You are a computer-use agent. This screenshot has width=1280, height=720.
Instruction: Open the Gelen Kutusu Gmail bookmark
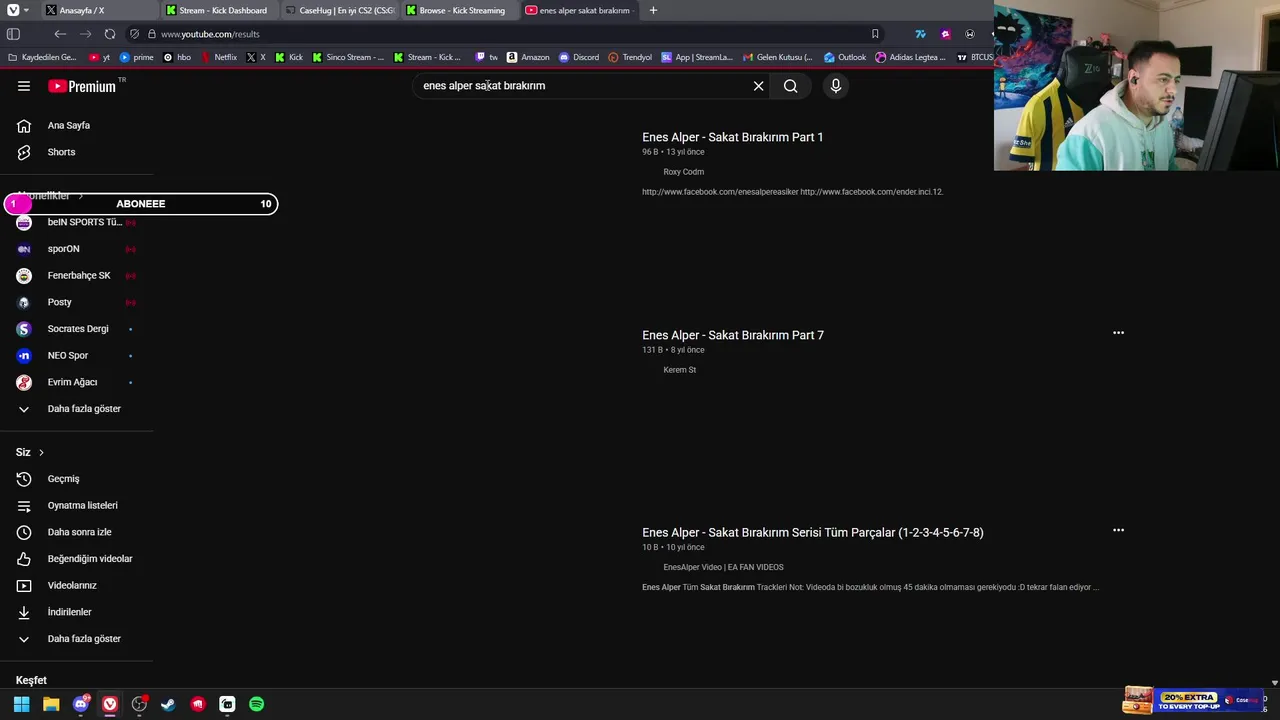pos(777,57)
